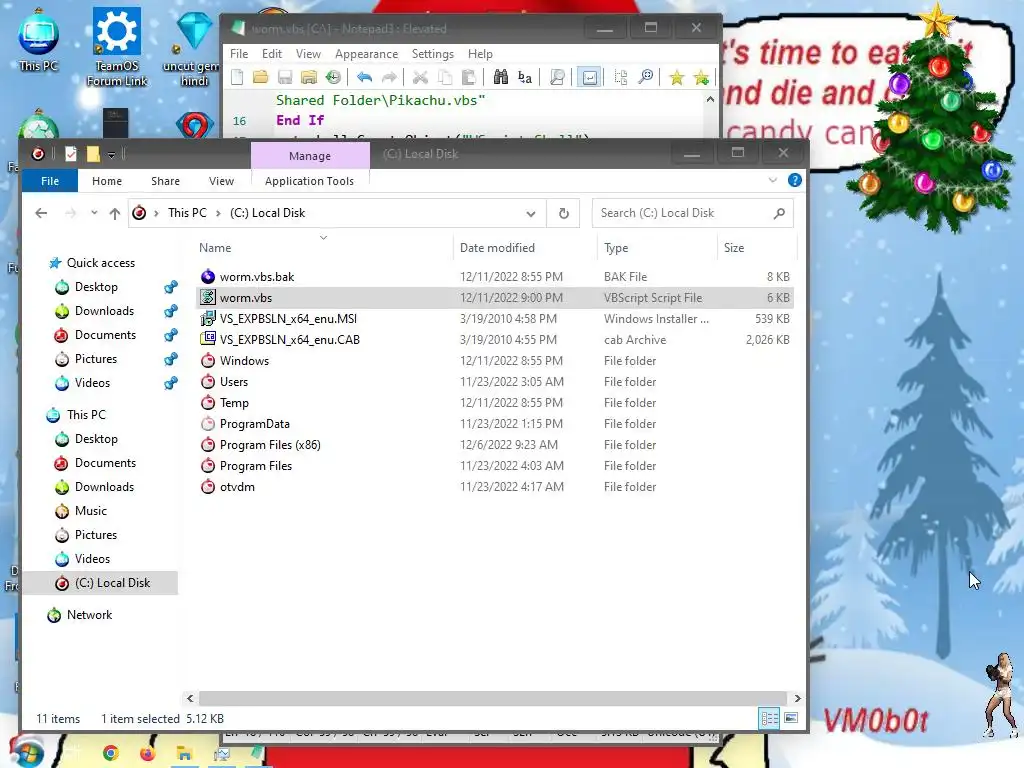This screenshot has width=1024, height=768.
Task: Click Replace icon in Notepad3 toolbar
Action: coord(524,78)
